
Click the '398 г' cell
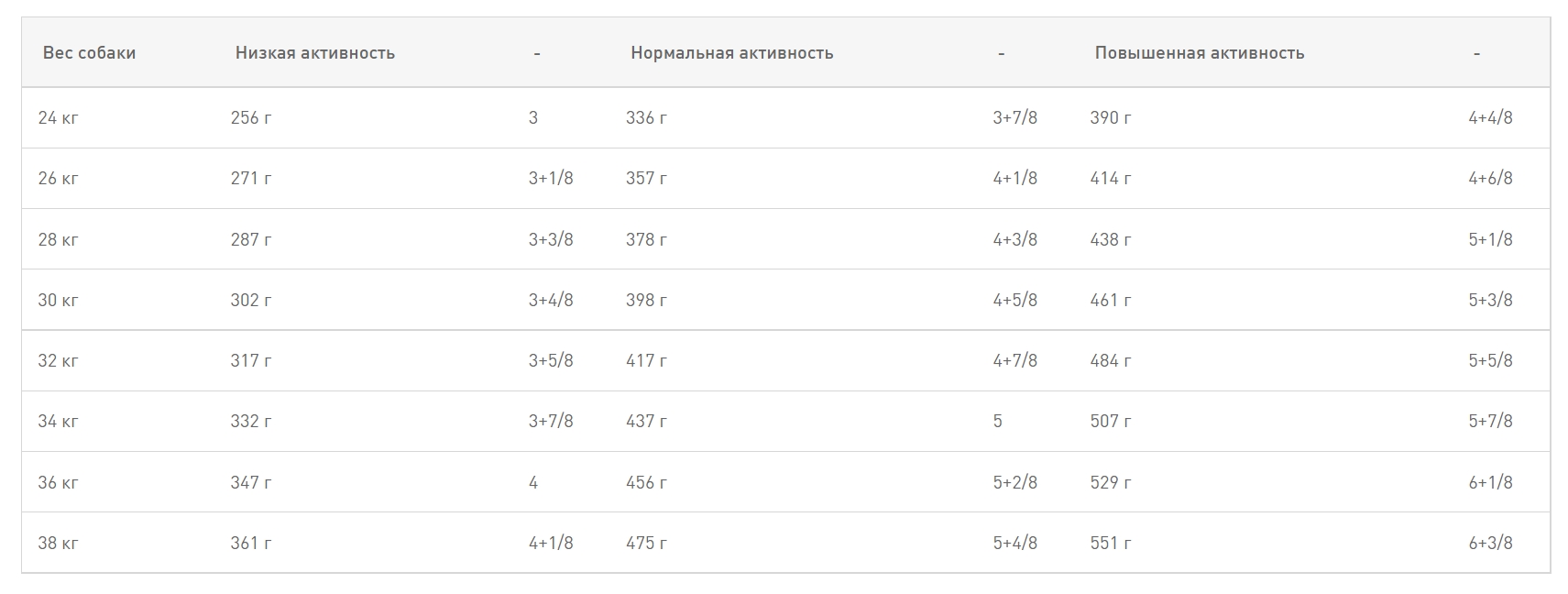(646, 300)
